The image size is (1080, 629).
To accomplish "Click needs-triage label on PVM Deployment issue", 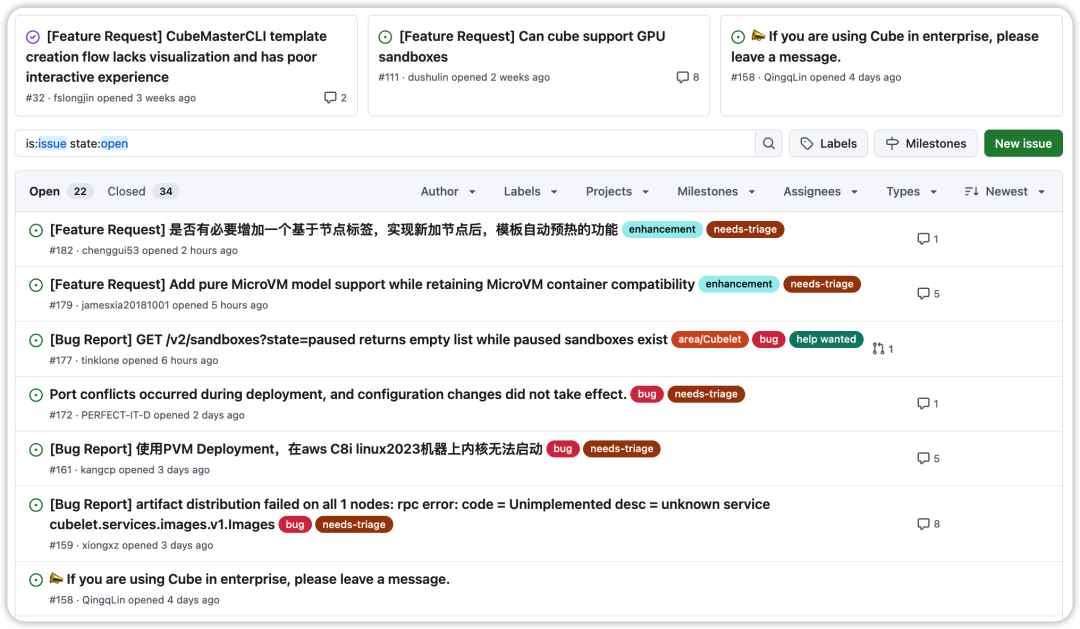I will click(x=622, y=448).
